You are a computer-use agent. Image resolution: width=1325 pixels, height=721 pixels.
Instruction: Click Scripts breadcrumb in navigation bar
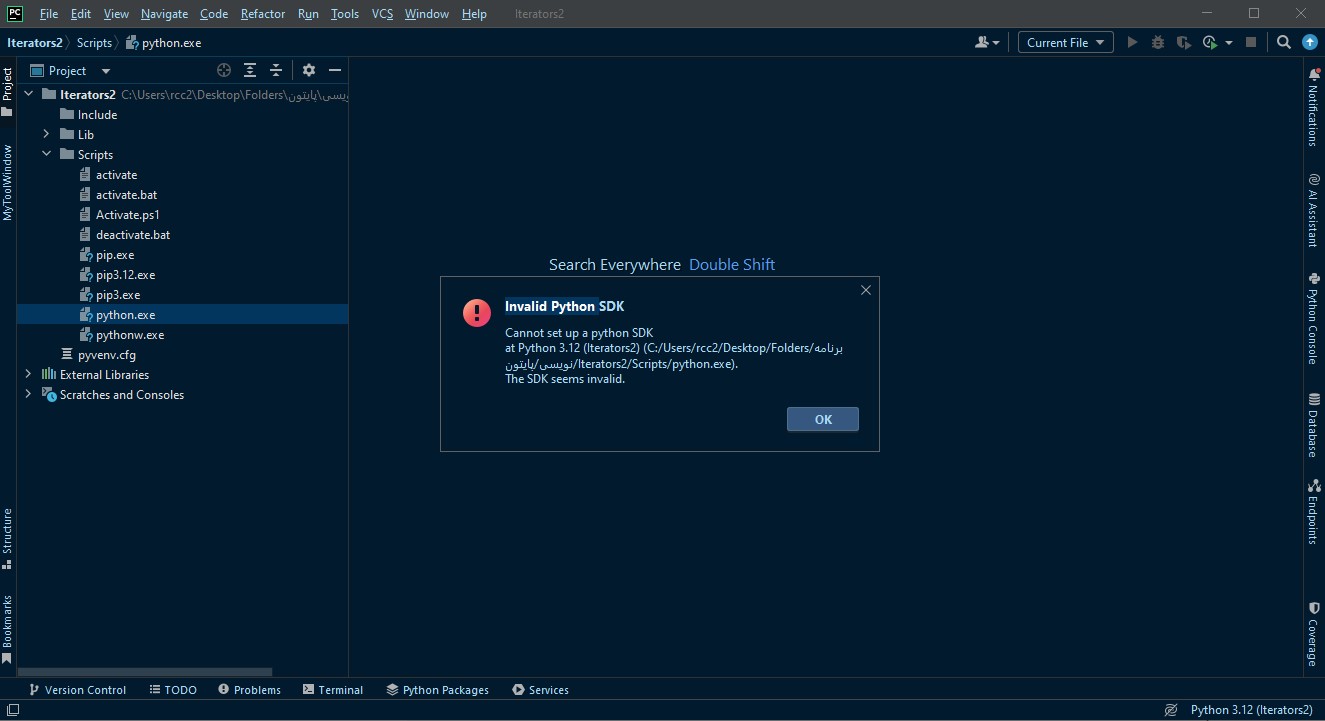(x=95, y=43)
